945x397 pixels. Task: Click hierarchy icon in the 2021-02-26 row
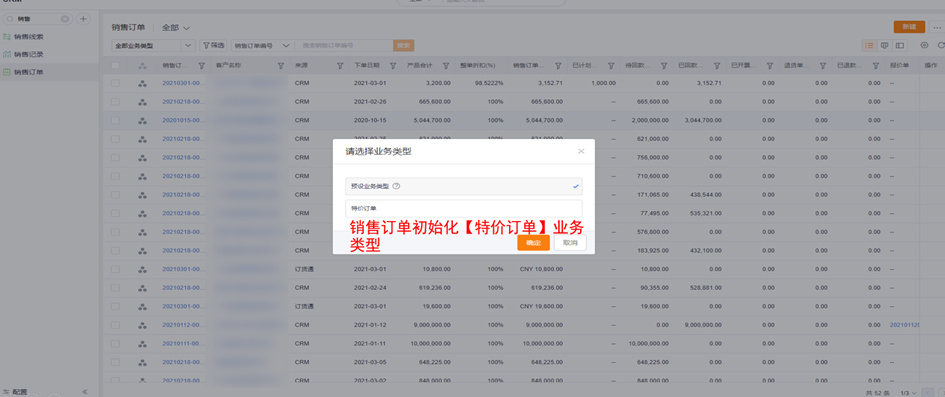point(142,102)
